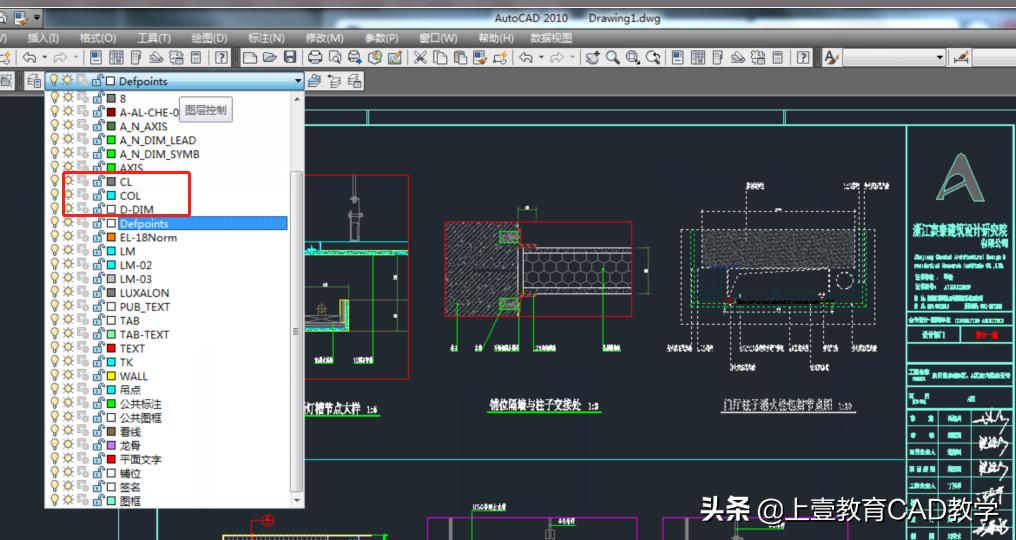Click the Pan hand tool icon
The width and height of the screenshot is (1016, 540).
click(592, 58)
